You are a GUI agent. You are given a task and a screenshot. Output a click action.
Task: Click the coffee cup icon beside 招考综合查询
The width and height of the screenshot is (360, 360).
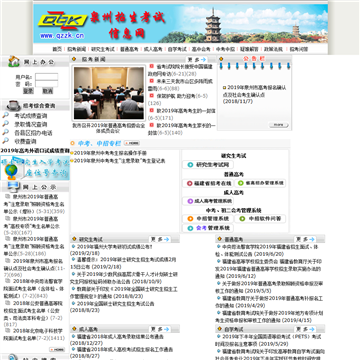[13, 105]
